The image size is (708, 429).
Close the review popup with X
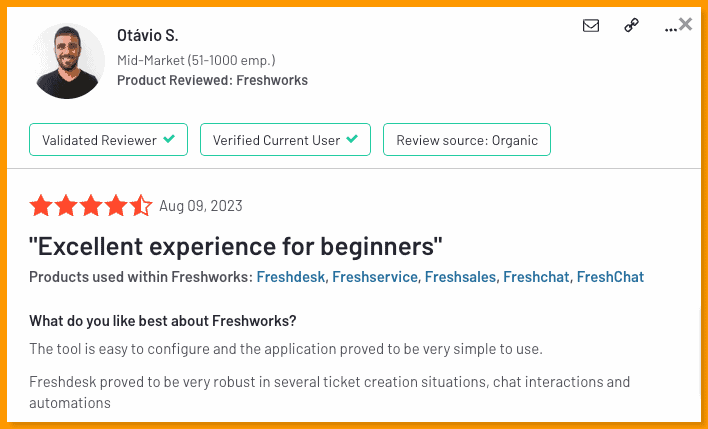tap(685, 24)
